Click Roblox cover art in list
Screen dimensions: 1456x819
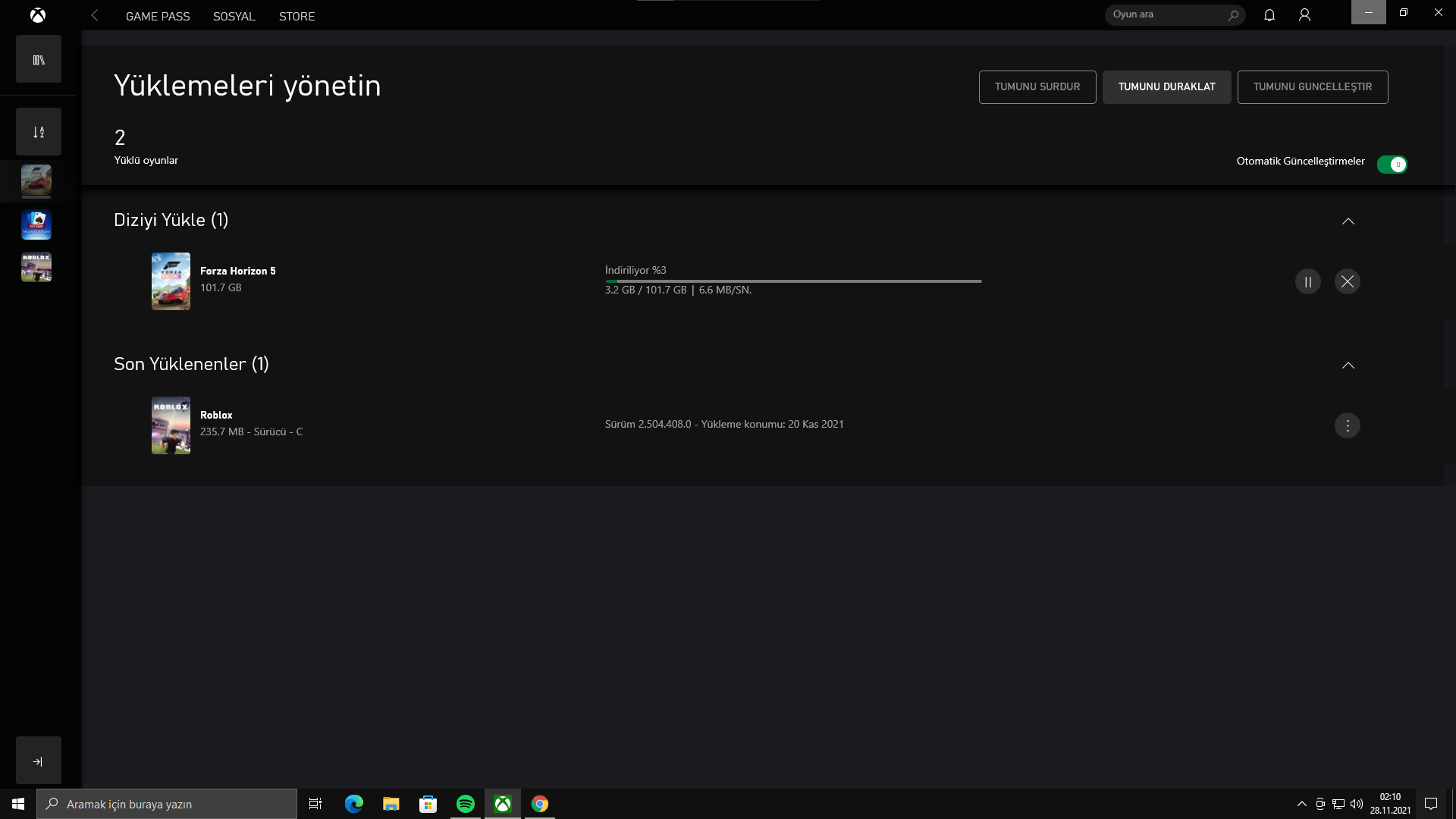click(x=171, y=425)
